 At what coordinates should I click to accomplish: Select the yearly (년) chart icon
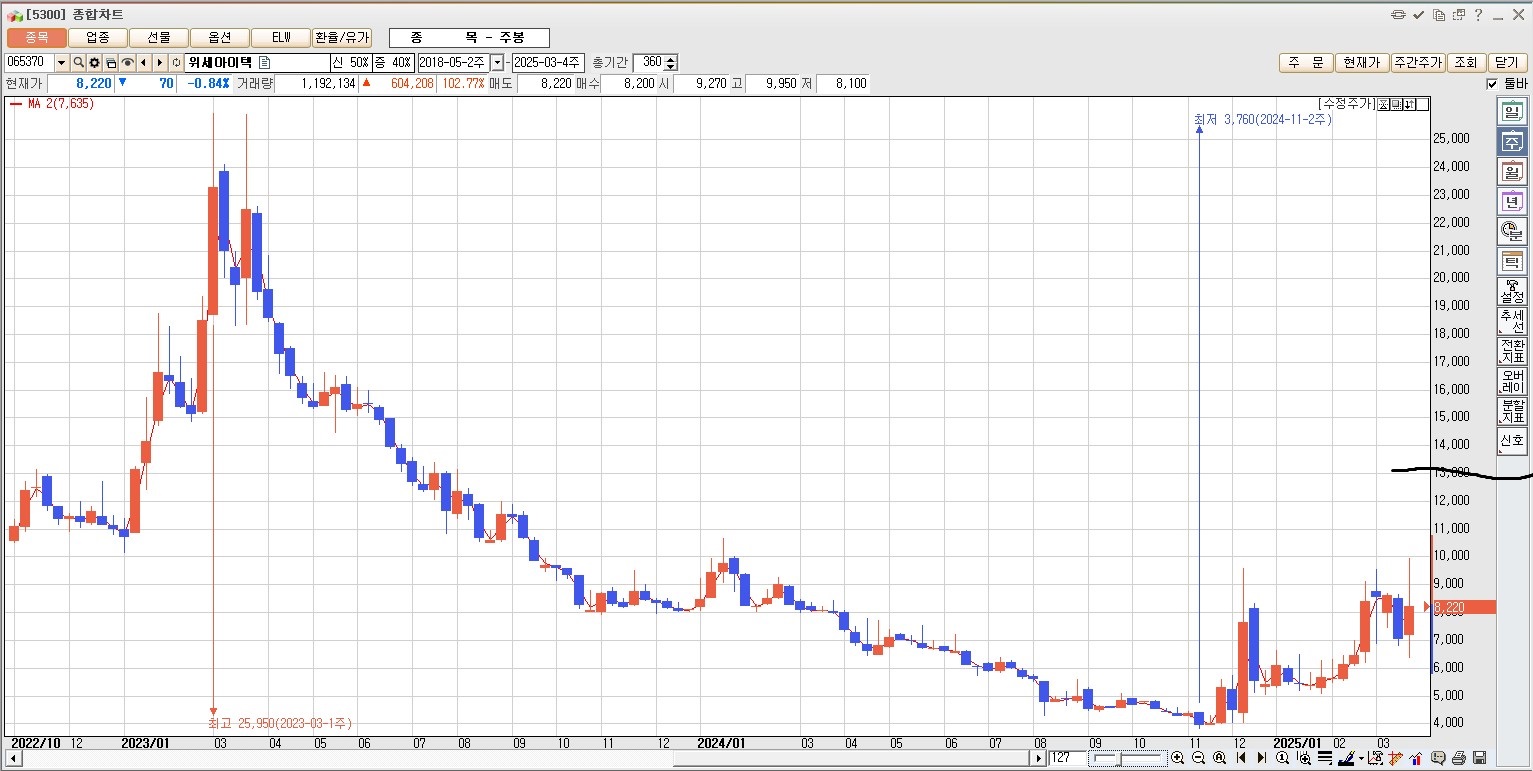1511,202
